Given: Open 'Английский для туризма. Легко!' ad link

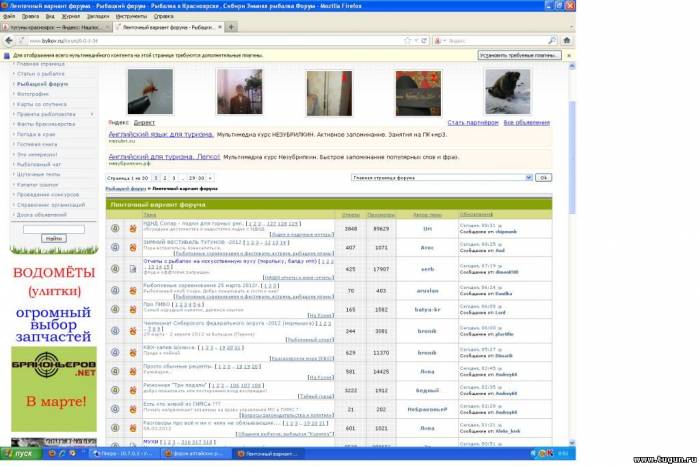Looking at the screenshot, I should tap(164, 157).
